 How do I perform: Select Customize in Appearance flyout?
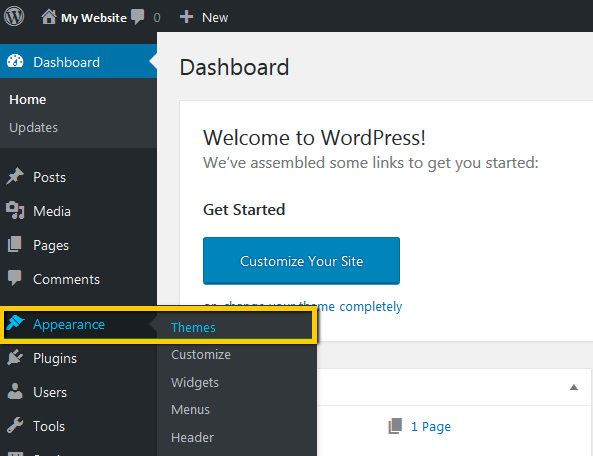tap(201, 354)
